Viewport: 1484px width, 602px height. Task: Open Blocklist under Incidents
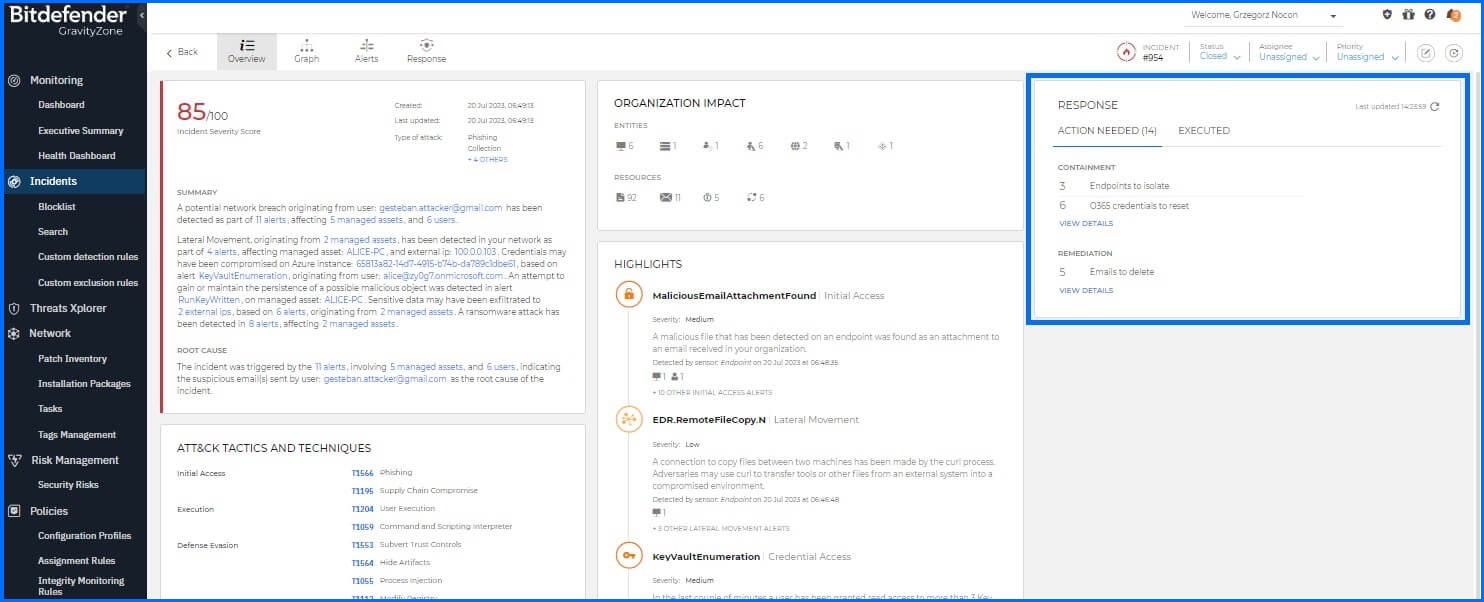coord(57,207)
